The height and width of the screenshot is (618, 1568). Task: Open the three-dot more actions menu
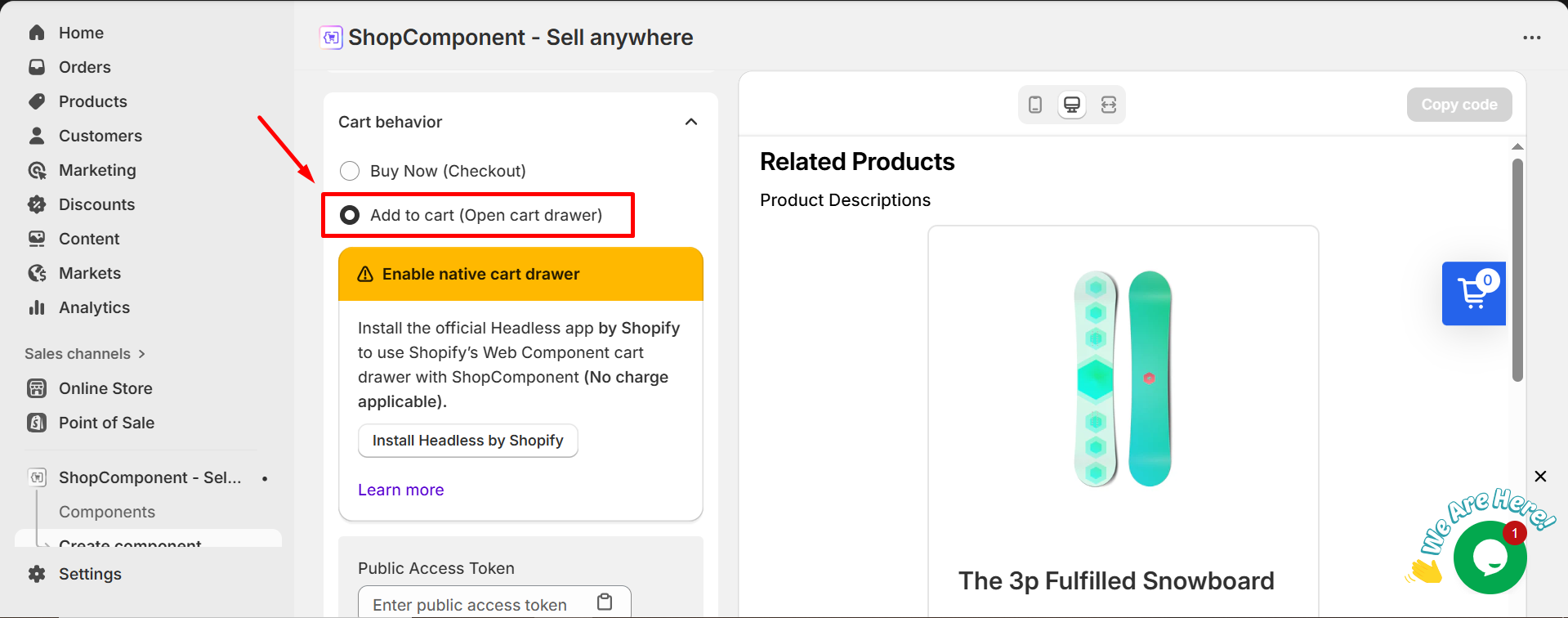click(x=1532, y=38)
